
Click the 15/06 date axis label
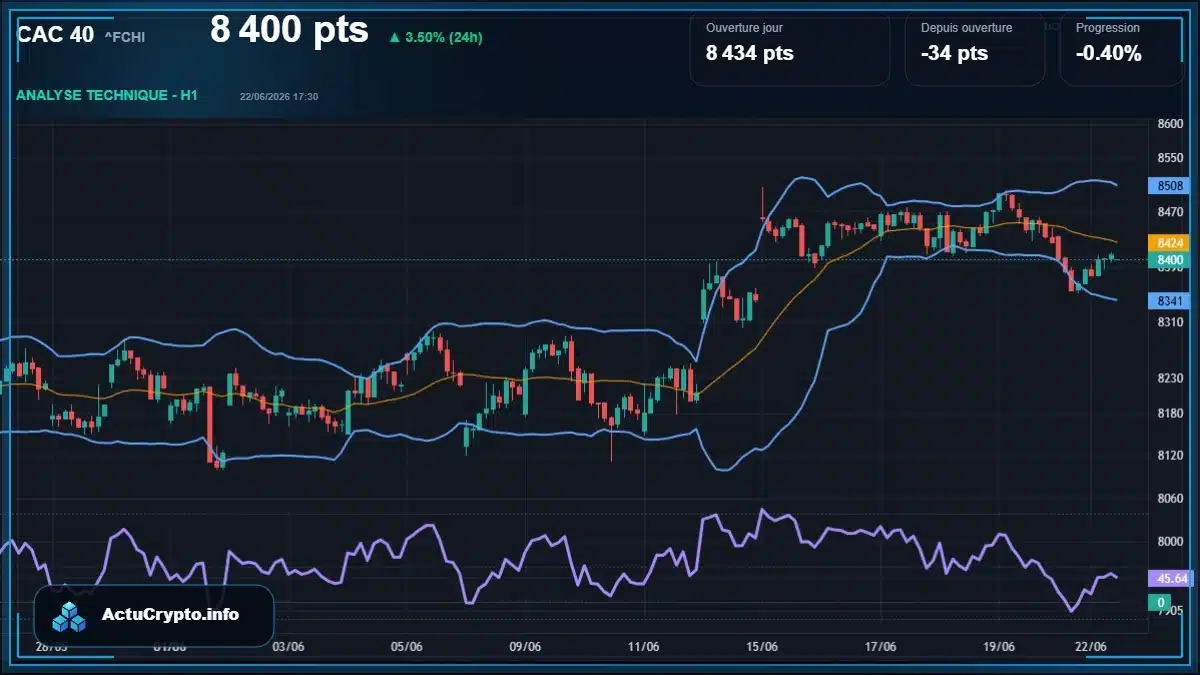pyautogui.click(x=762, y=647)
